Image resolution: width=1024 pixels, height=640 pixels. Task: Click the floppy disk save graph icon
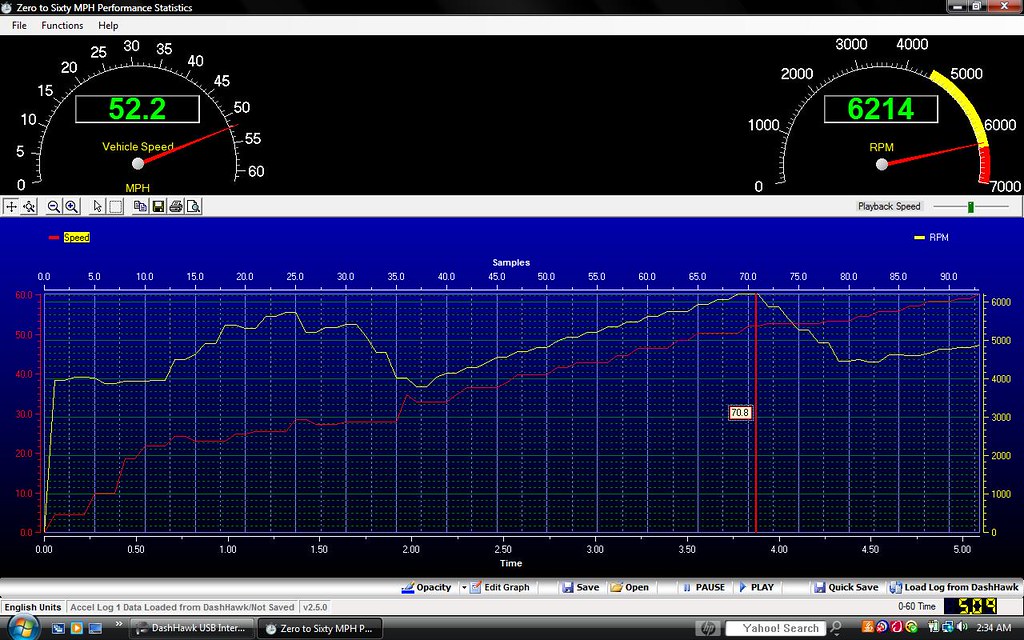click(x=157, y=206)
